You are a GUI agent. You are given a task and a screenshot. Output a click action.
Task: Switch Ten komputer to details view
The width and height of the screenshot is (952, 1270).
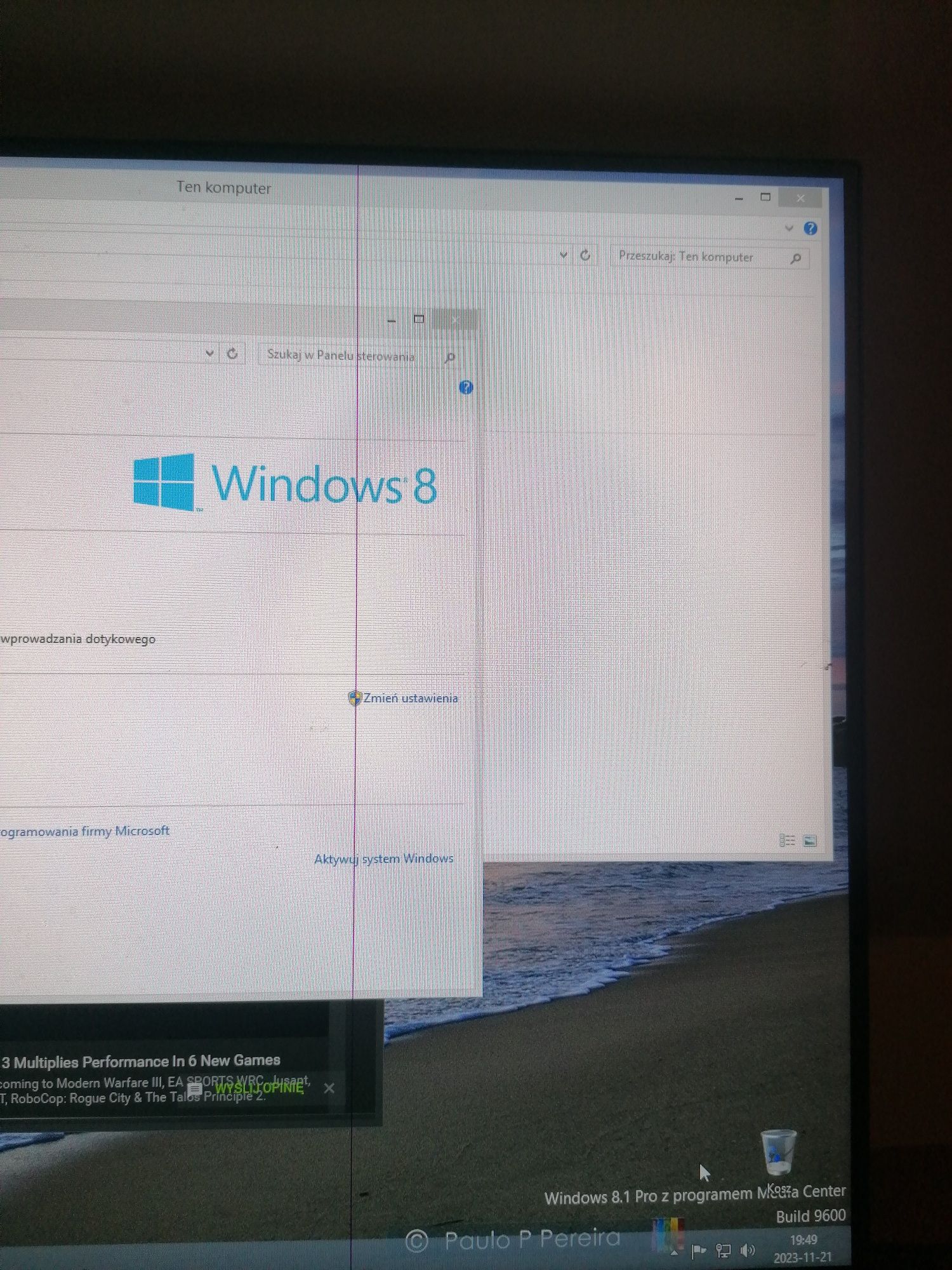pos(787,841)
